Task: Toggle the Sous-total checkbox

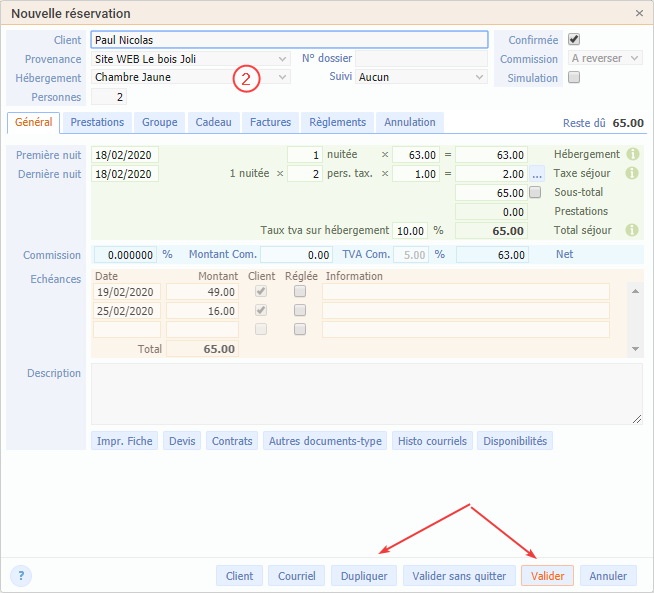Action: (535, 192)
